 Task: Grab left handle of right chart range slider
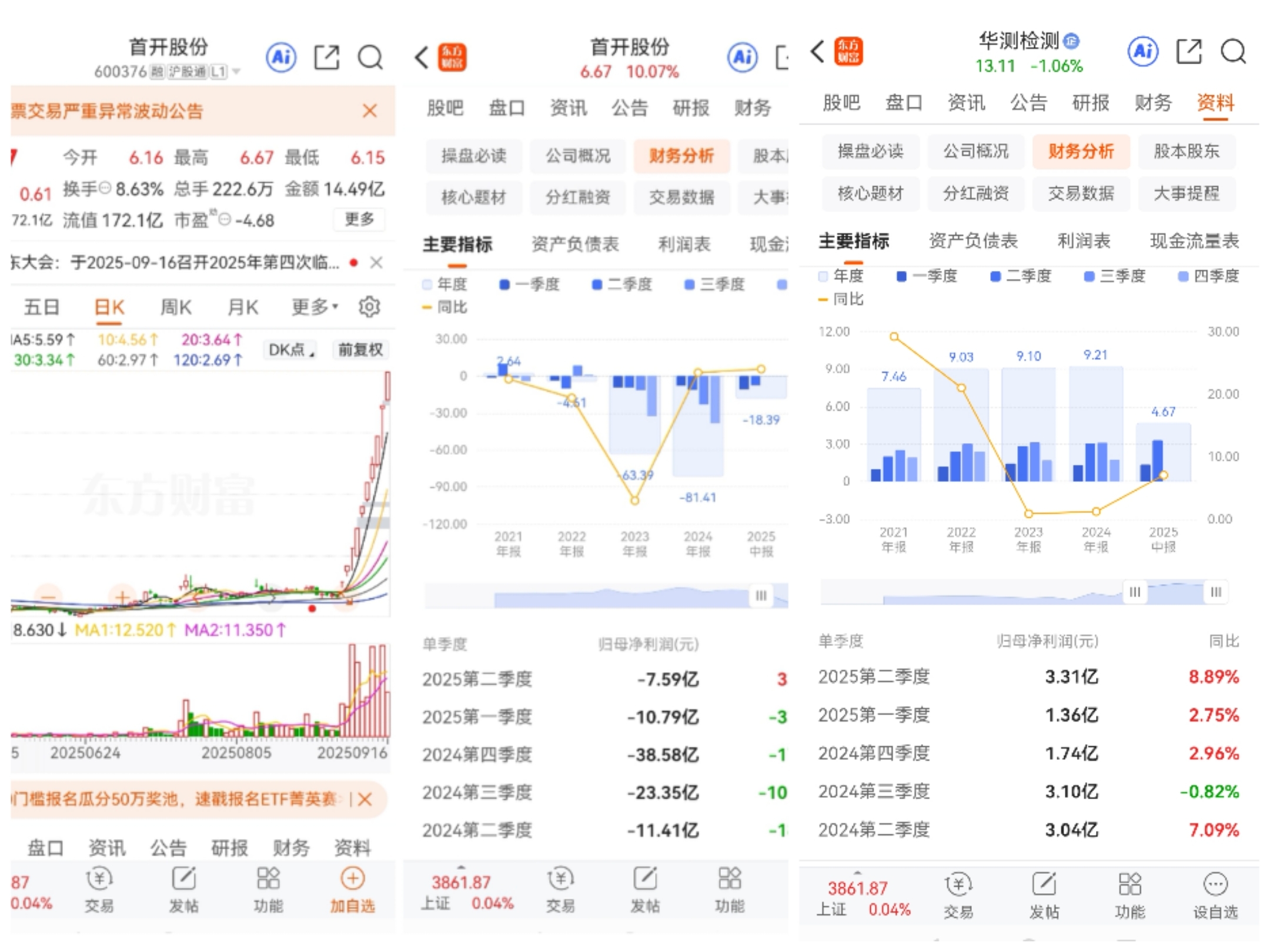point(1135,592)
